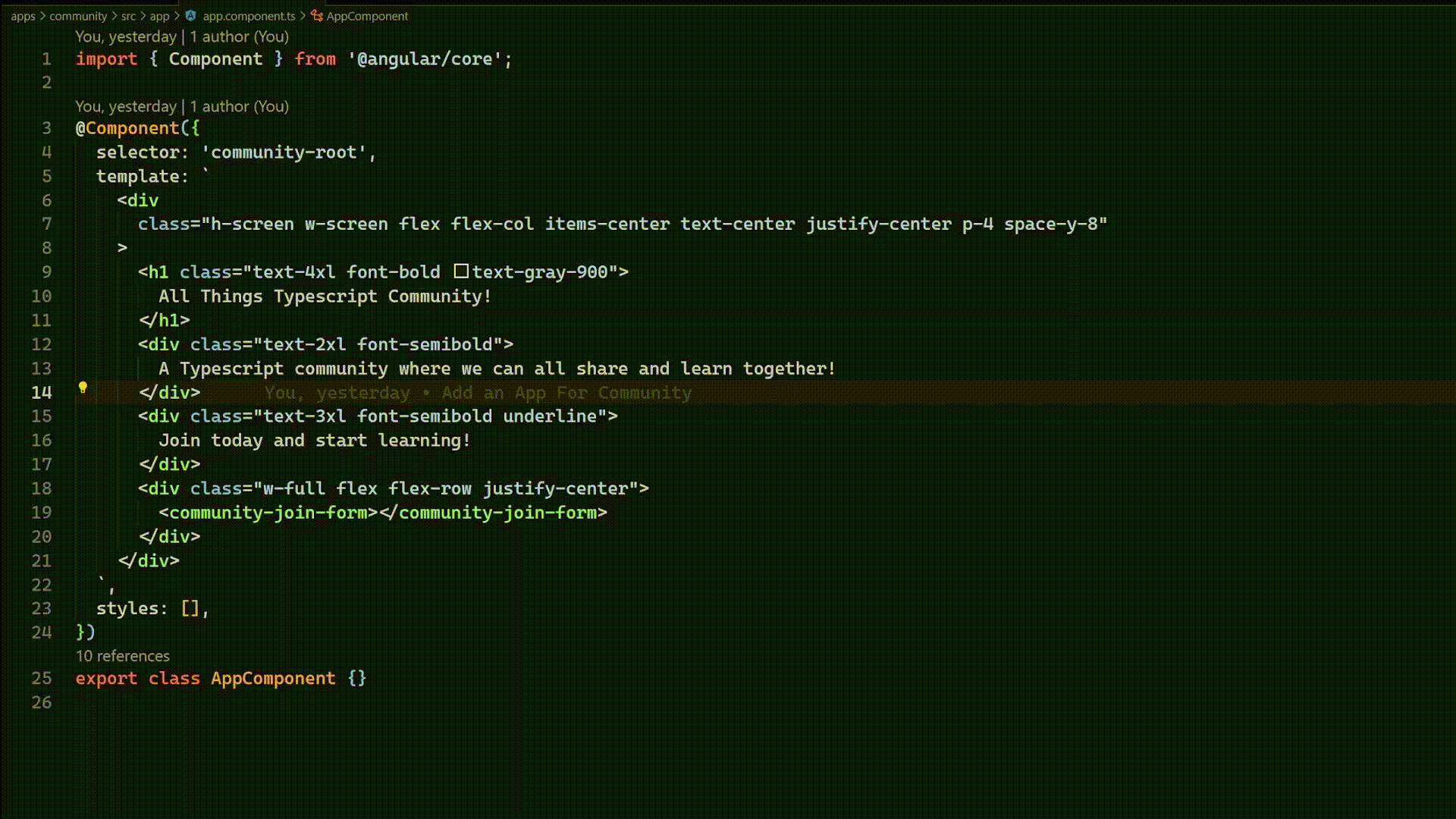Click the AppComponent class name on line 25
This screenshot has width=1456, height=819.
273,679
